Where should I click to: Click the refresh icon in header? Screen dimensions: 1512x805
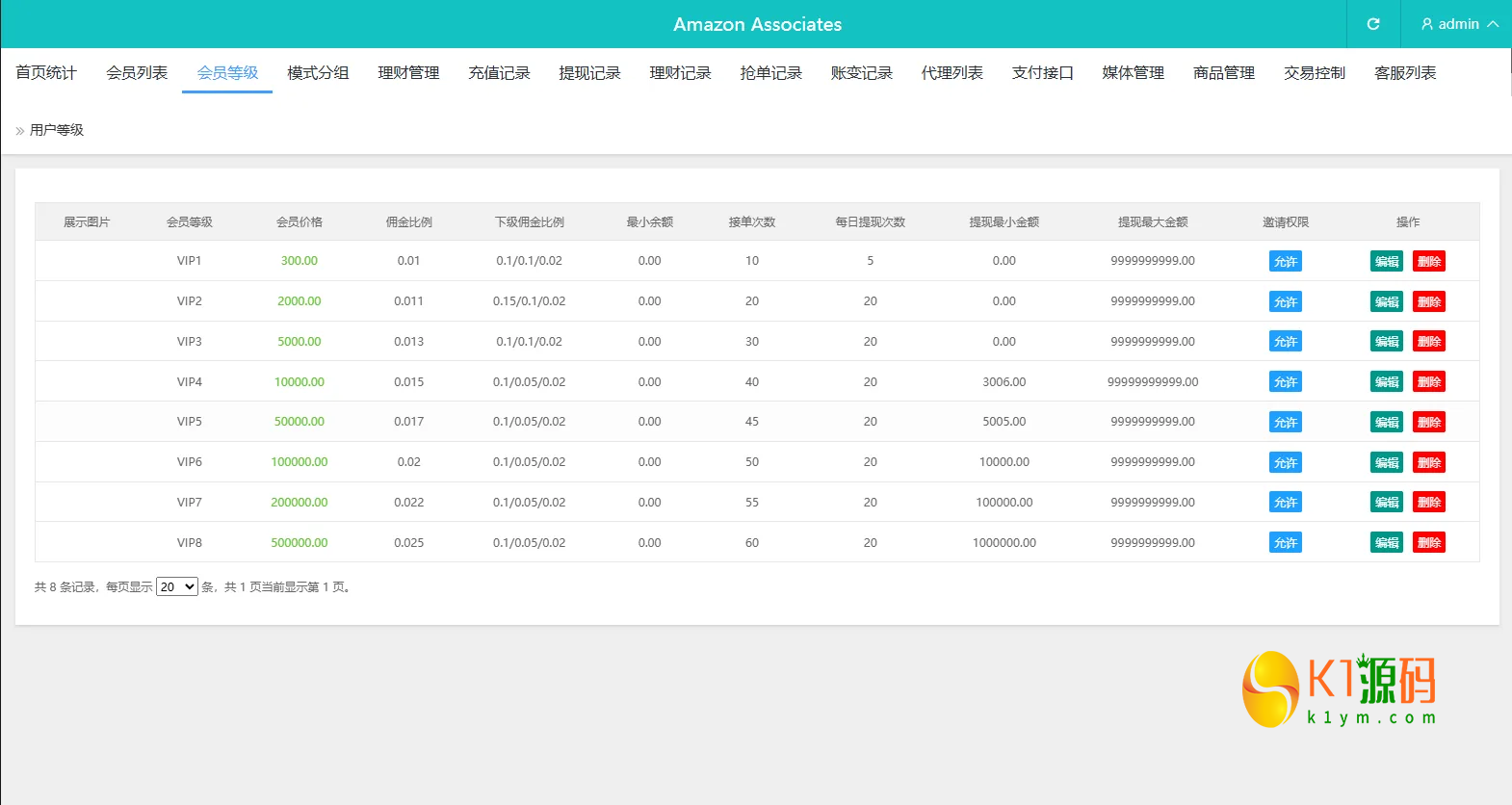(x=1373, y=24)
